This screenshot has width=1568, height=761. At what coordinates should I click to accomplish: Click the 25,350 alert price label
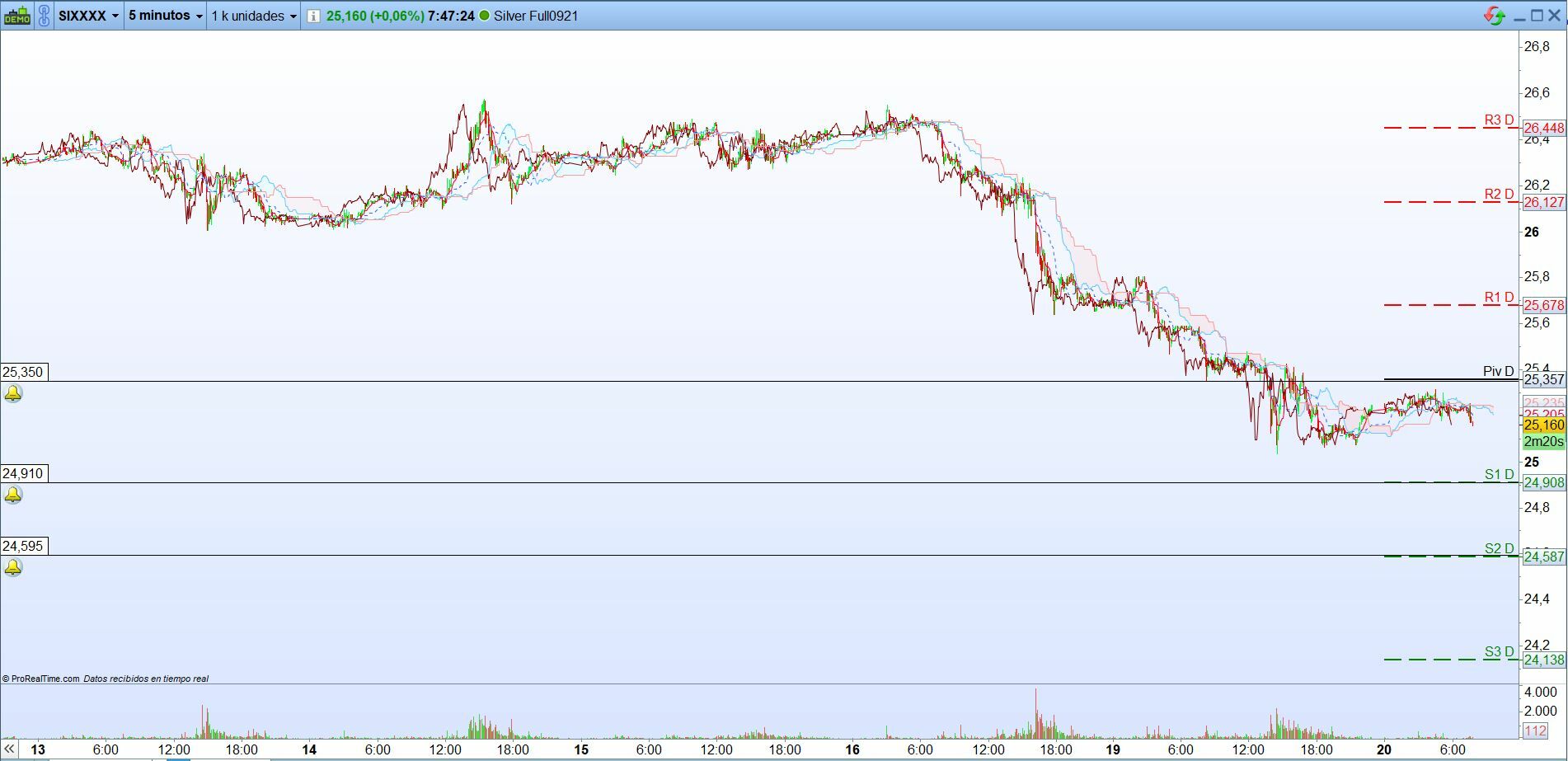tap(23, 372)
